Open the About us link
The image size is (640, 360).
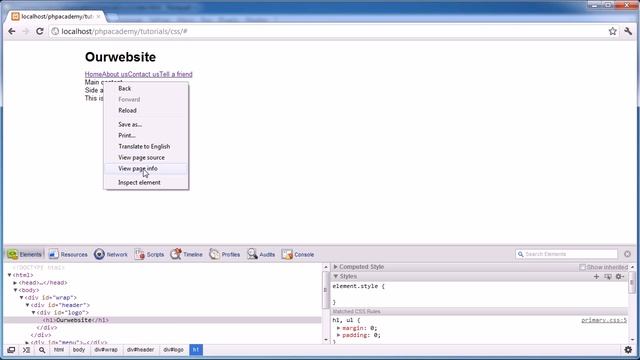click(115, 74)
